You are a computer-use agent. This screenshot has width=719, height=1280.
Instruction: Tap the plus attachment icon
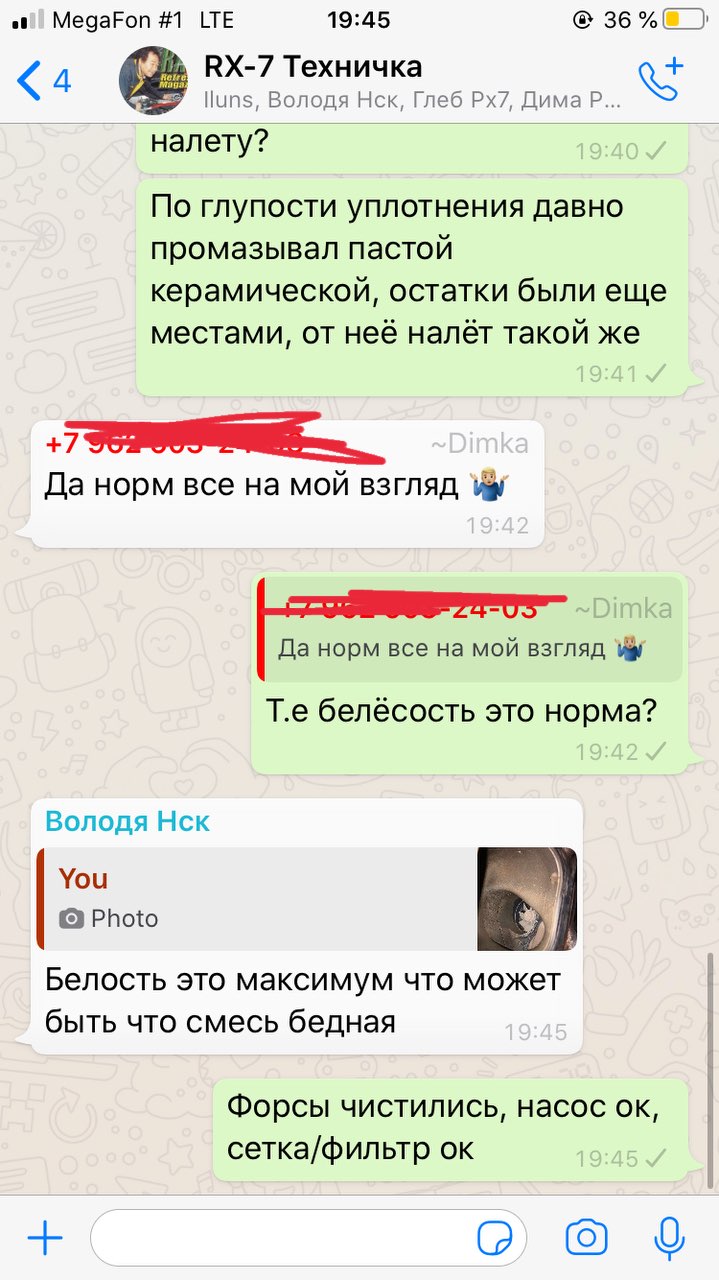(x=44, y=1239)
